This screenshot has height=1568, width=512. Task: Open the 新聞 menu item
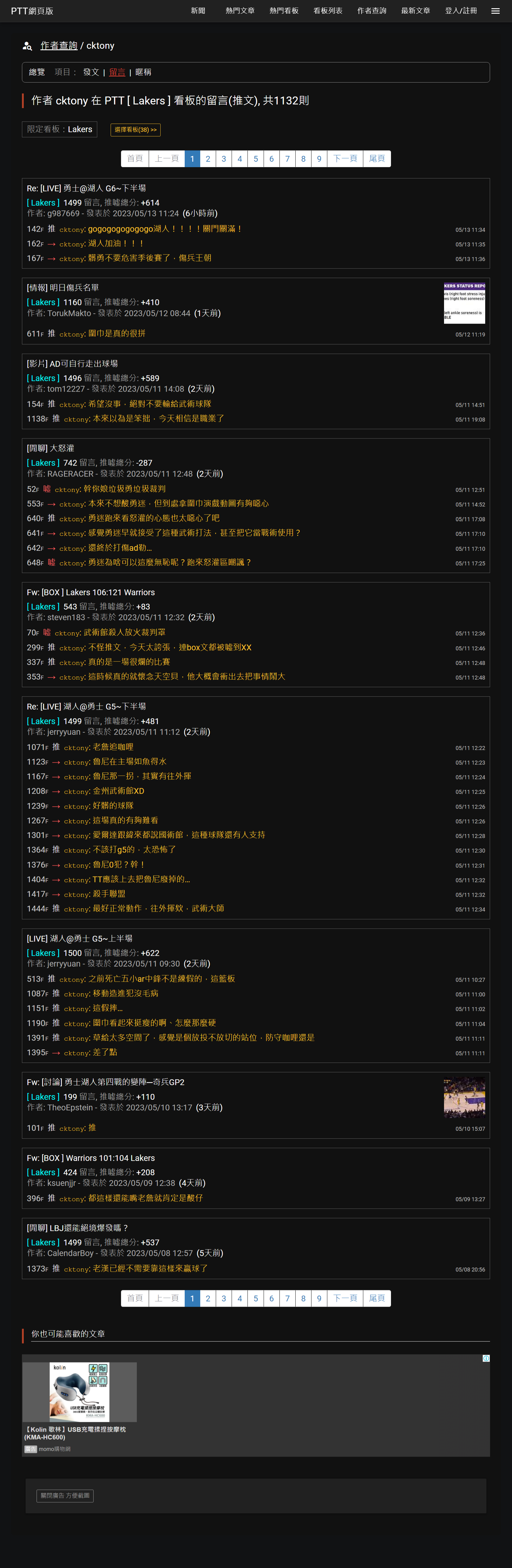click(x=198, y=11)
